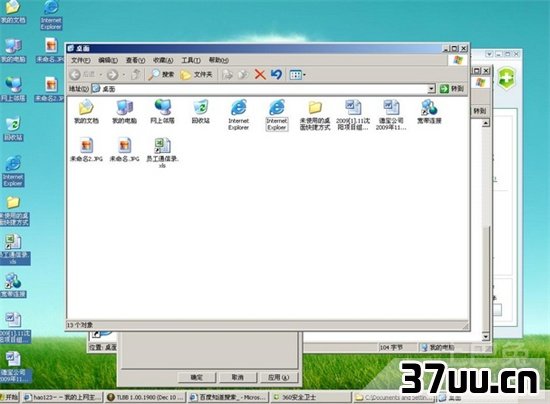Select 我的电脑 icon on the desktop wallpaper
This screenshot has height=404, width=550.
tap(13, 50)
